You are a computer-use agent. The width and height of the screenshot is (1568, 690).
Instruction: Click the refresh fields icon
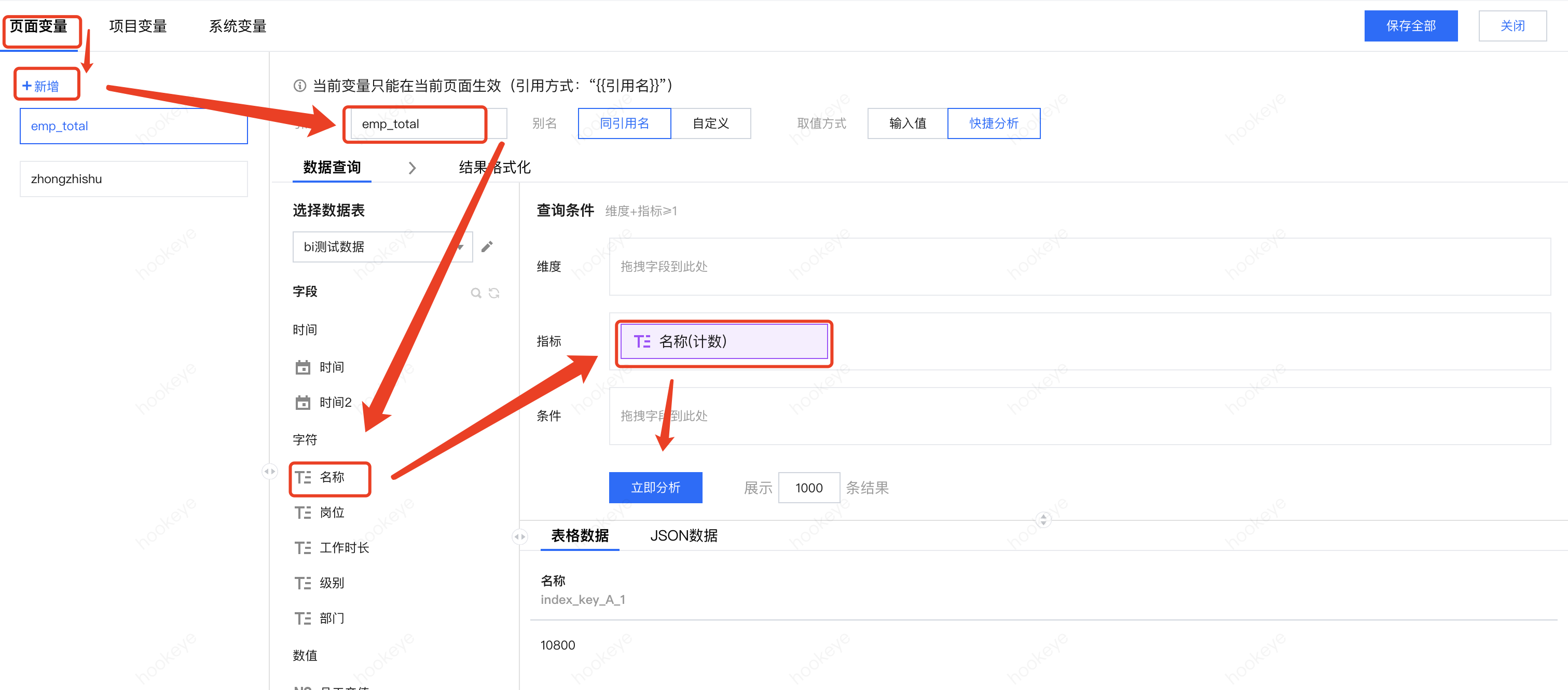494,293
